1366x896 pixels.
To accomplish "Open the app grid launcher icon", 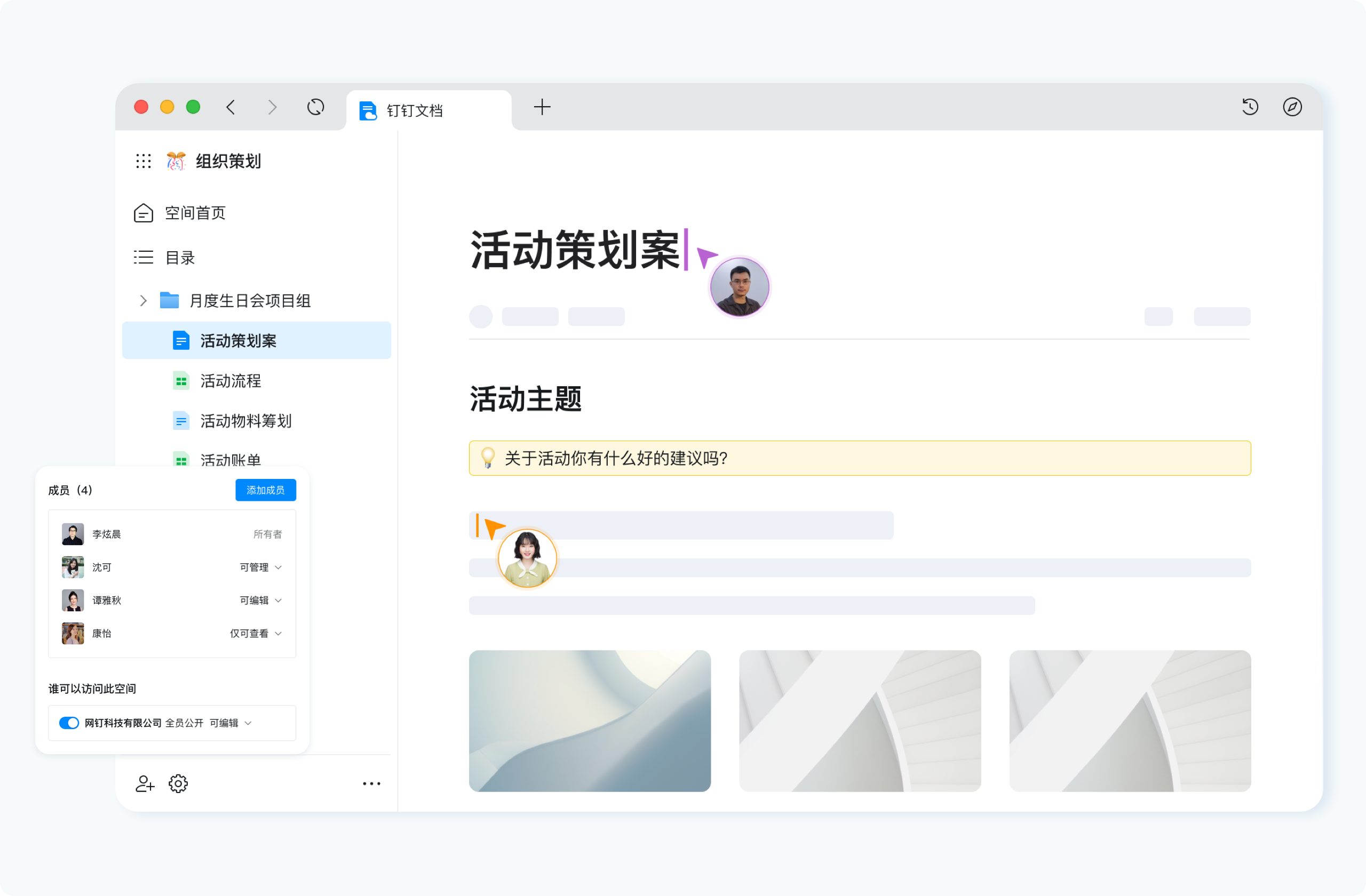I will click(x=143, y=161).
